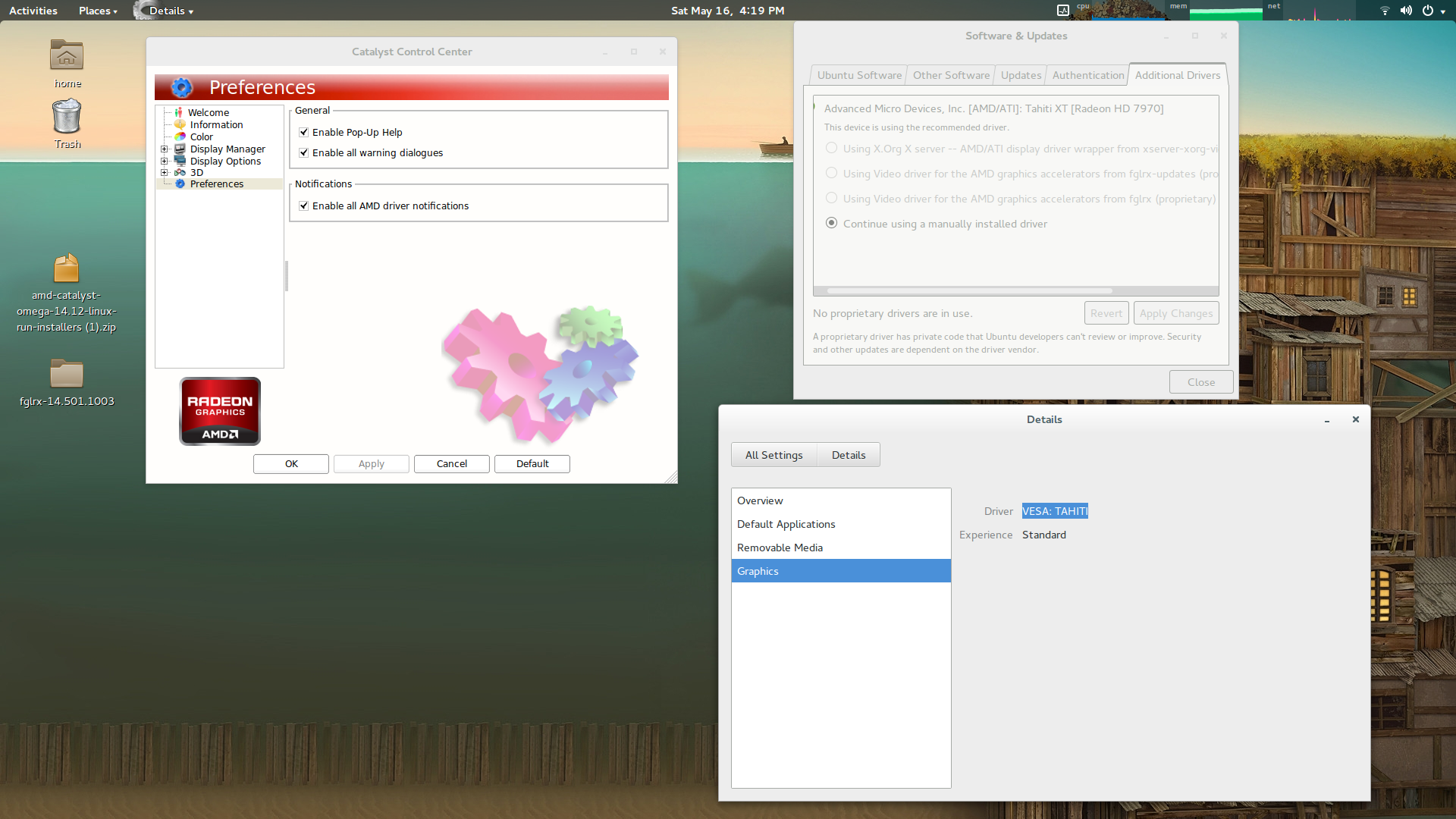Expand the Display Options tree item
The height and width of the screenshot is (819, 1456).
[x=166, y=161]
